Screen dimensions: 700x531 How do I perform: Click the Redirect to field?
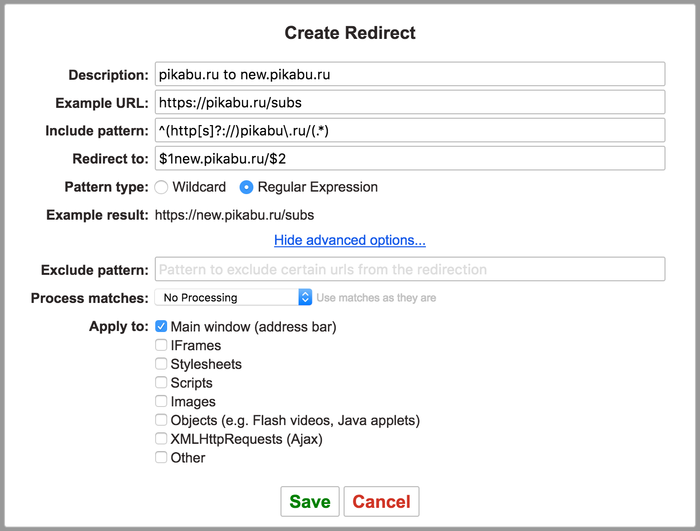[410, 158]
